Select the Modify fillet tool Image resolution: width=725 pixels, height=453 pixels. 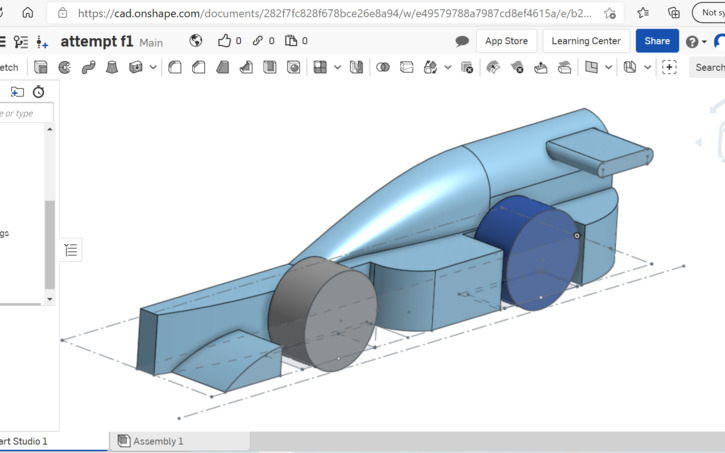click(x=493, y=67)
